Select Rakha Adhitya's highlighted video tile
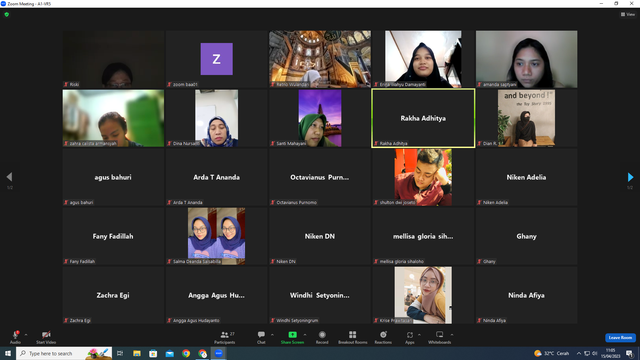 tap(423, 118)
